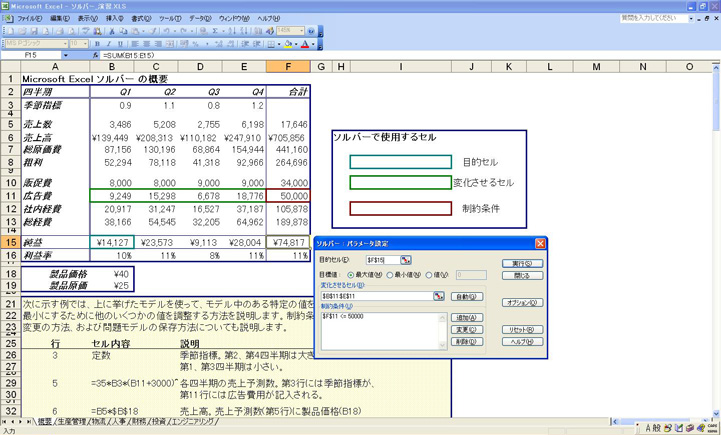The width and height of the screenshot is (721, 435).
Task: Click the Sort Ascending icon
Action: tap(232, 31)
